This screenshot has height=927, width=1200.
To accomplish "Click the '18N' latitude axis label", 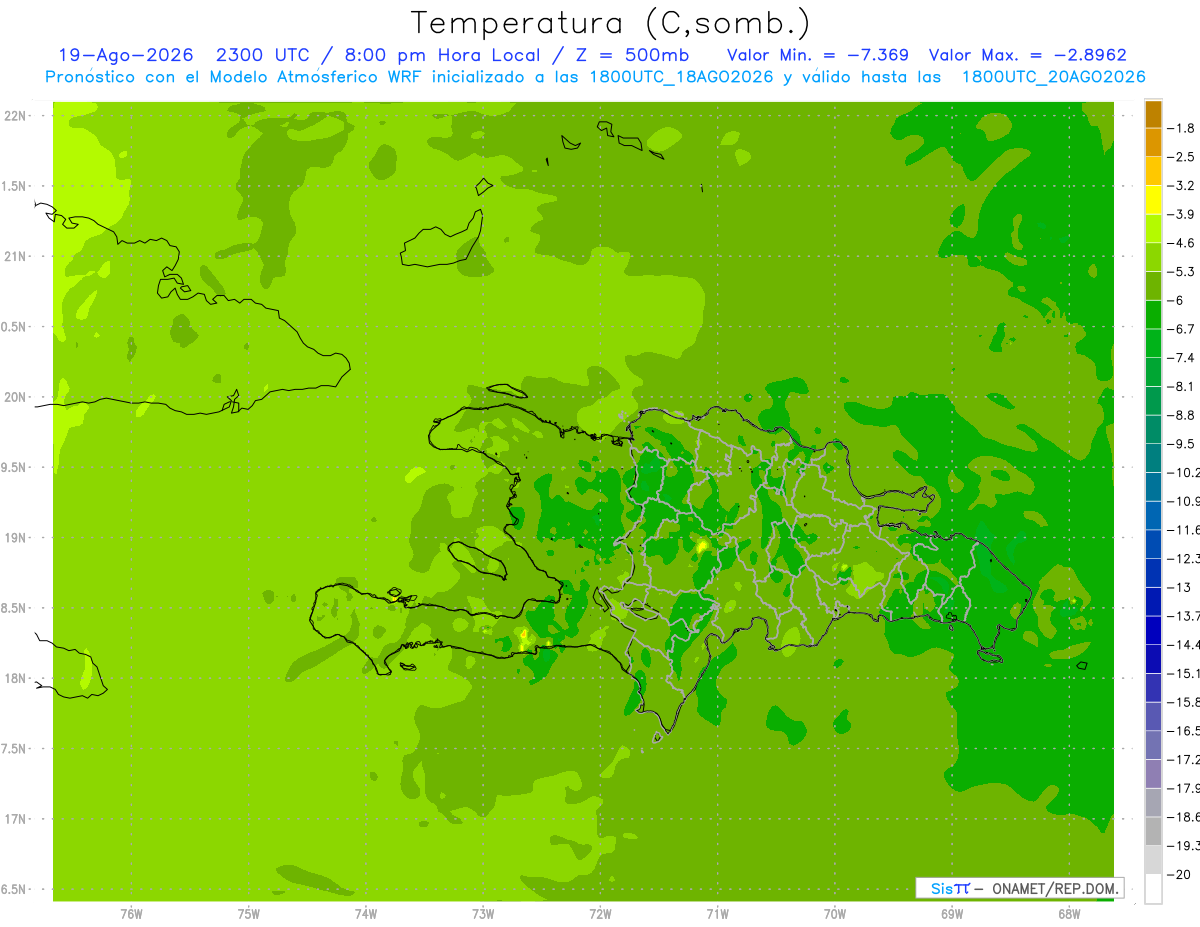I will click(x=13, y=678).
